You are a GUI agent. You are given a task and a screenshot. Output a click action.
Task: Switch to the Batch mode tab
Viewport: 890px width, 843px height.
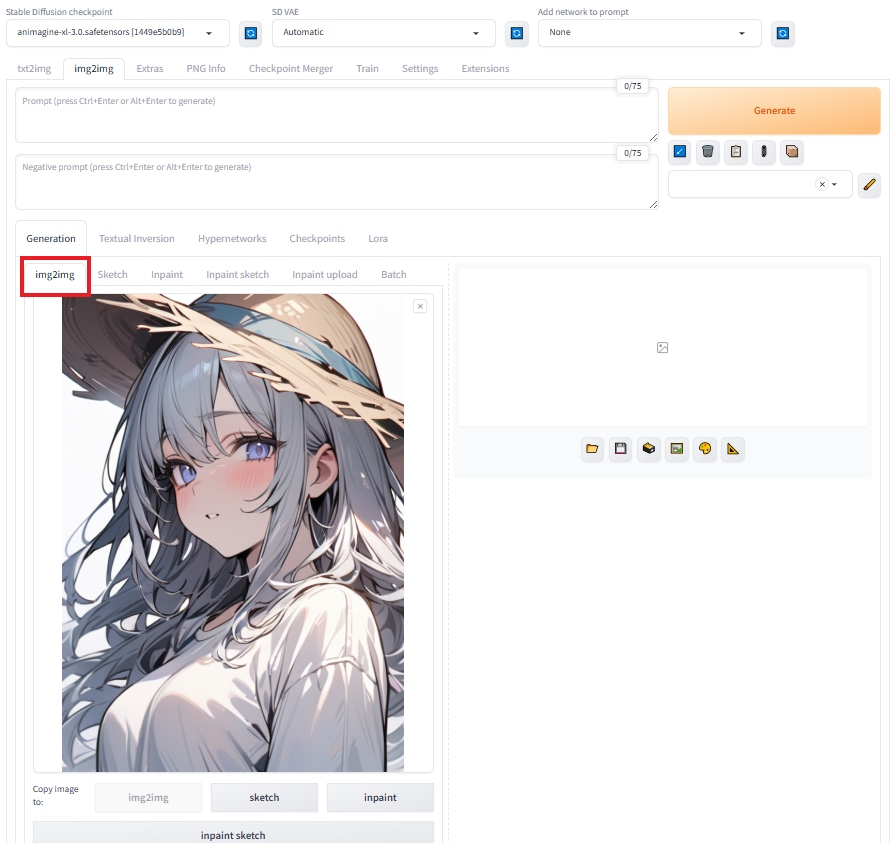pos(394,275)
